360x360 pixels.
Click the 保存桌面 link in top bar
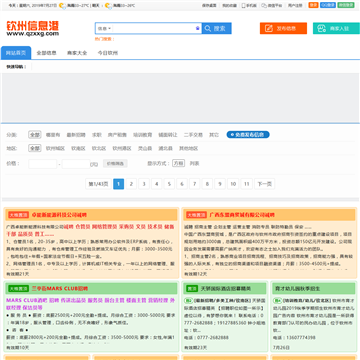tap(209, 5)
